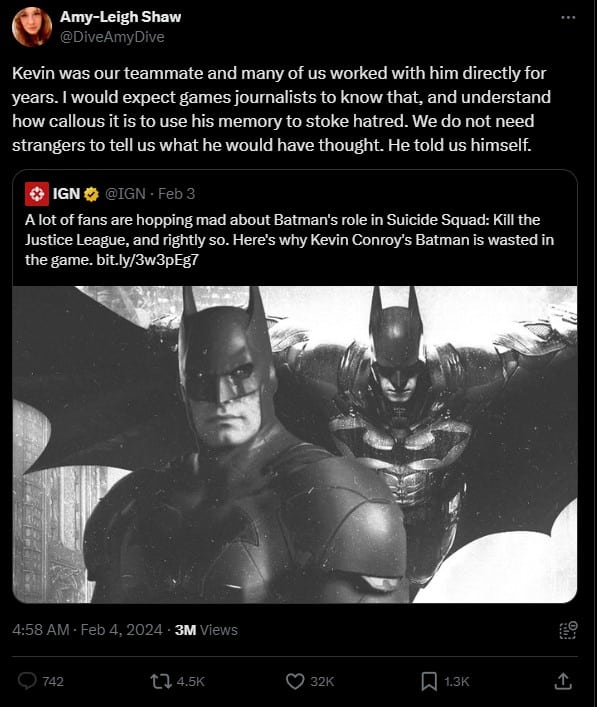Open the IGN logo avatar
This screenshot has width=597, height=707.
click(x=37, y=194)
